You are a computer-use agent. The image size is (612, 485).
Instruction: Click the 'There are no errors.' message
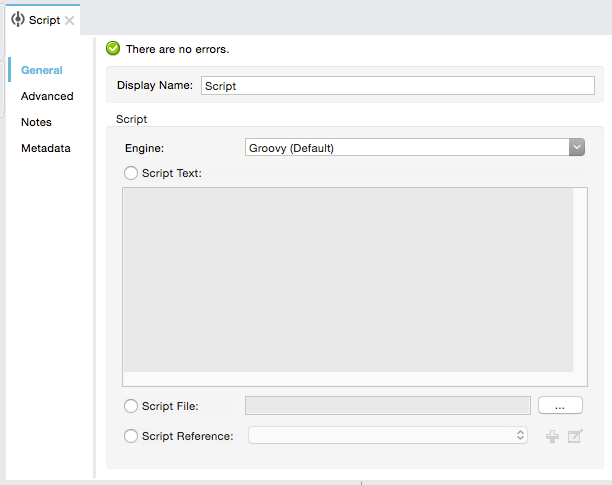[178, 48]
